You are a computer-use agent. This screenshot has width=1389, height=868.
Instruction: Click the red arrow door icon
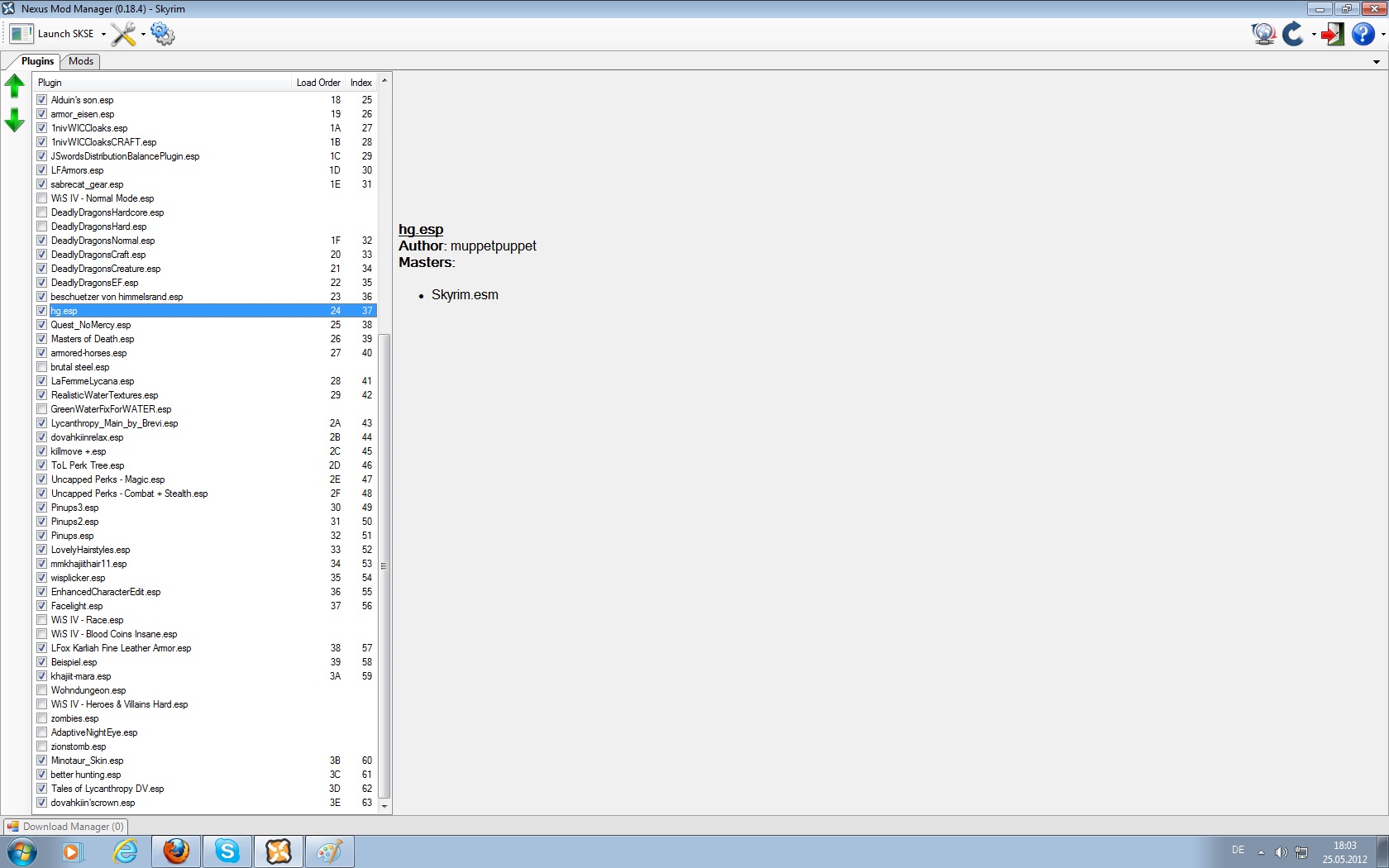coord(1332,34)
